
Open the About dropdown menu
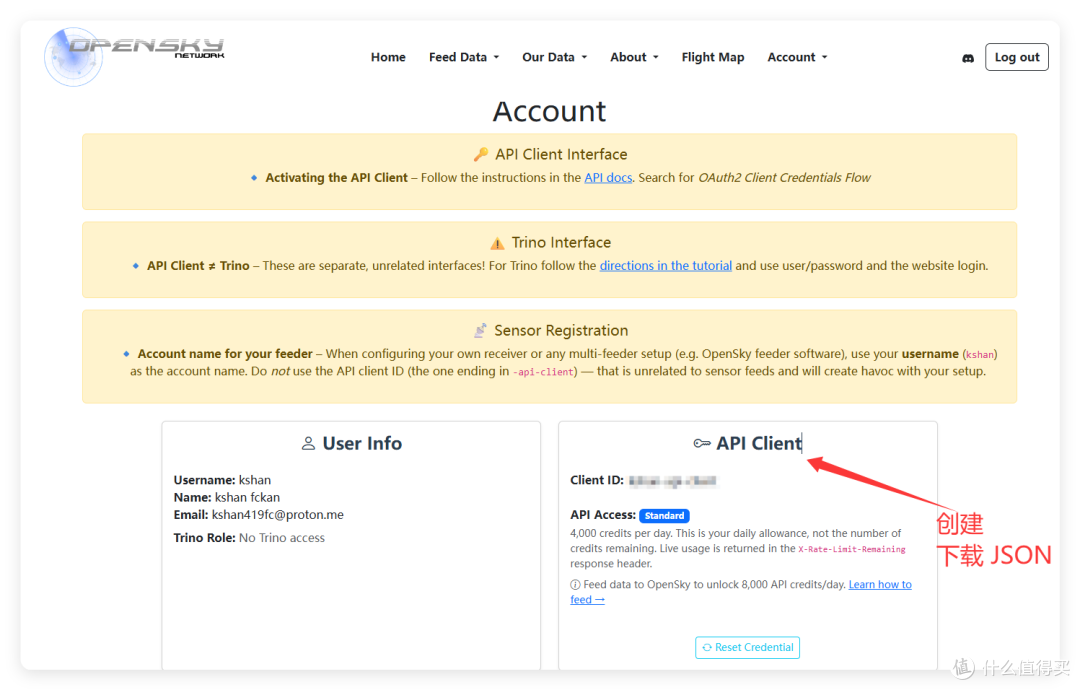(x=634, y=57)
